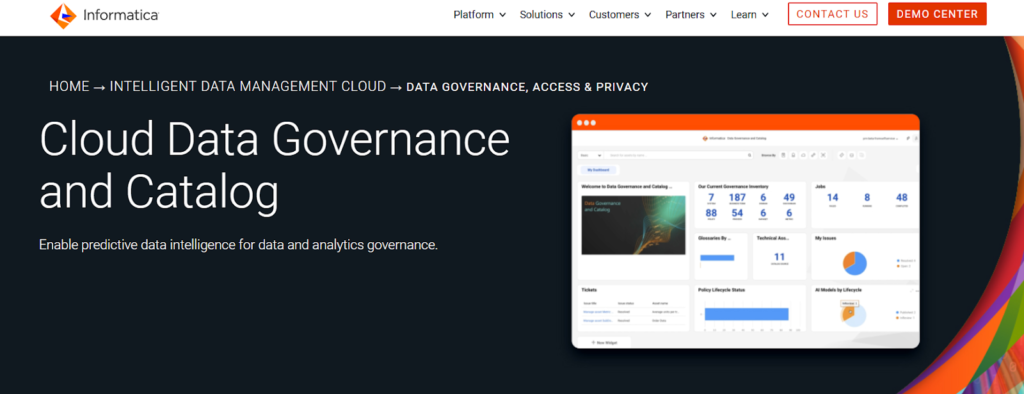This screenshot has width=1024, height=394.
Task: Click the Data Governance and Catalog banner image
Action: [634, 225]
